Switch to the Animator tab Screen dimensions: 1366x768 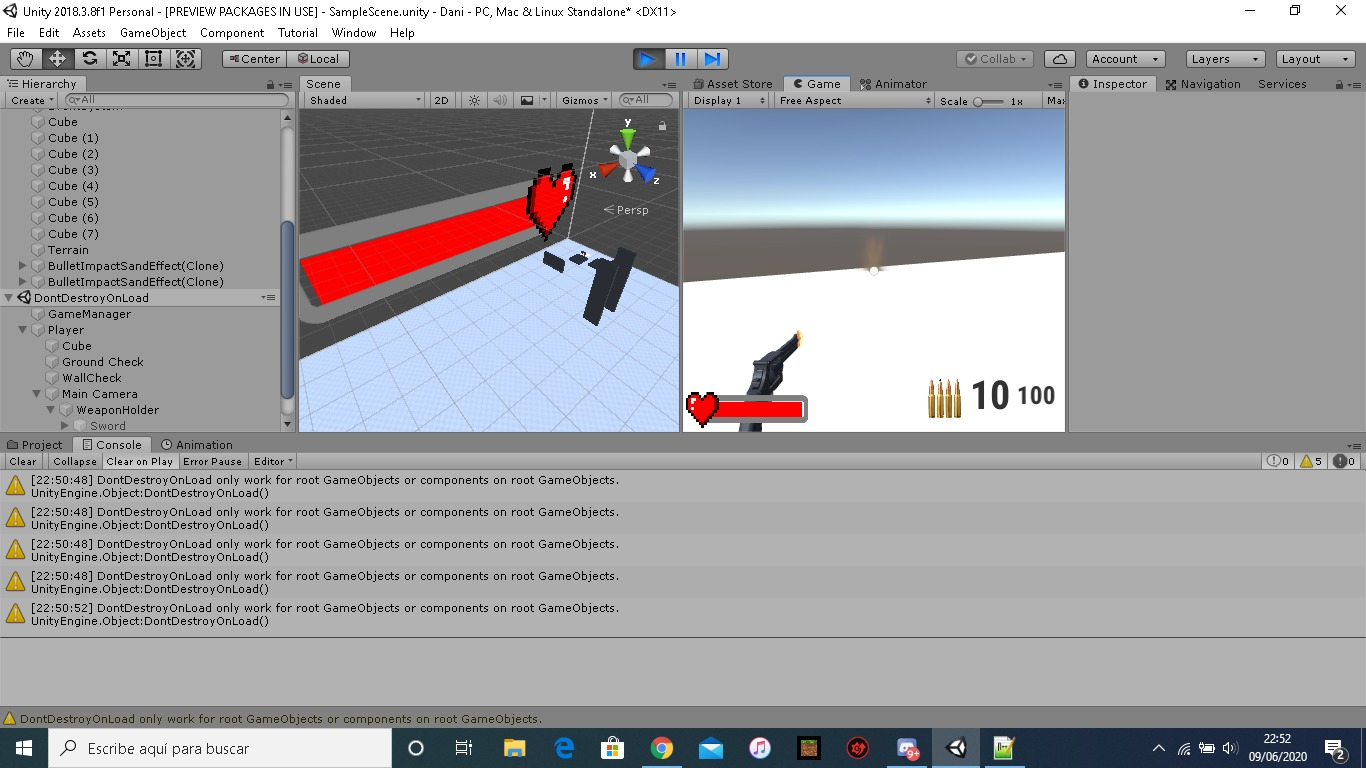[x=893, y=84]
